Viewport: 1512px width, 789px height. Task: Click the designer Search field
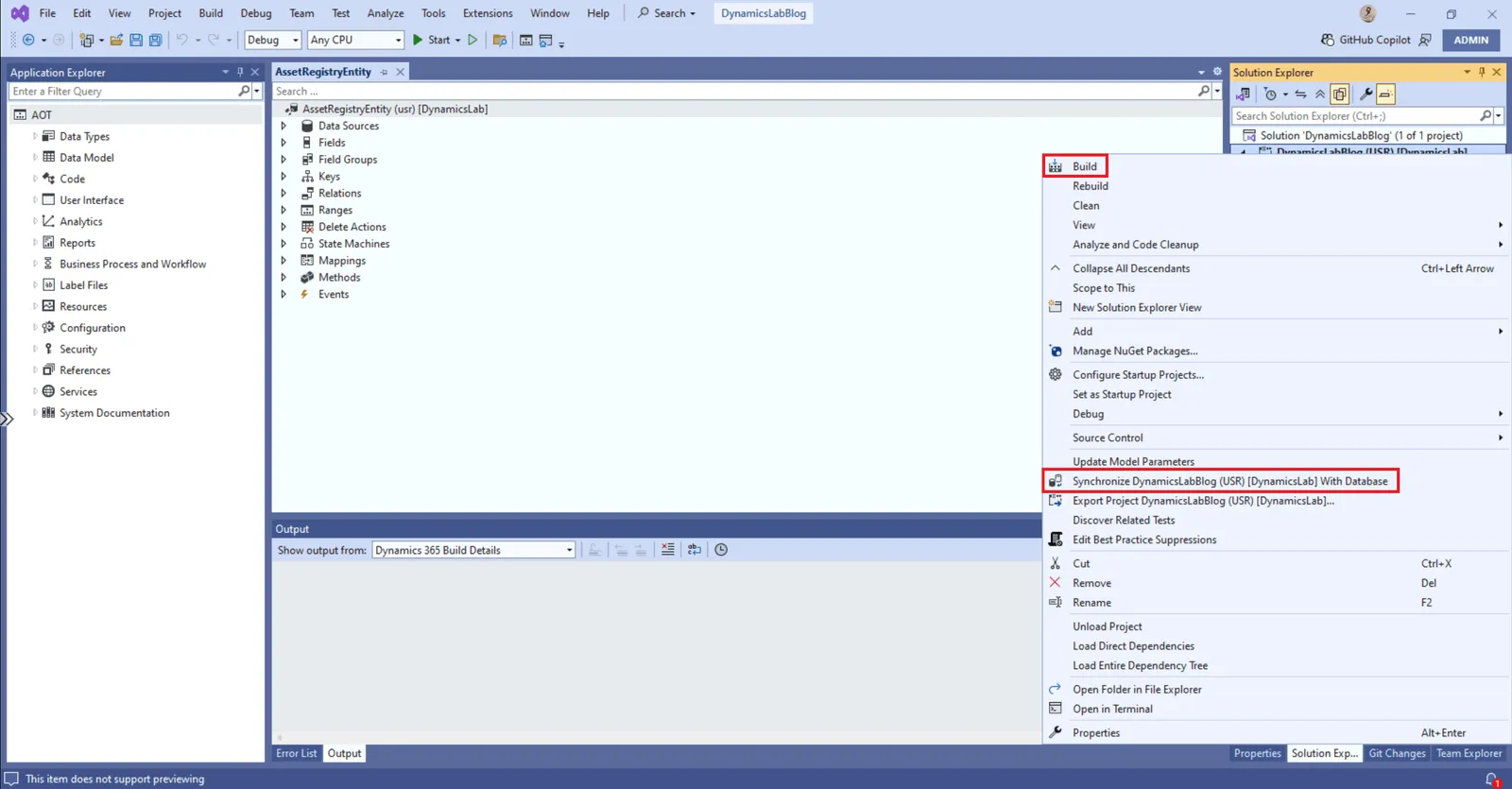[x=735, y=91]
